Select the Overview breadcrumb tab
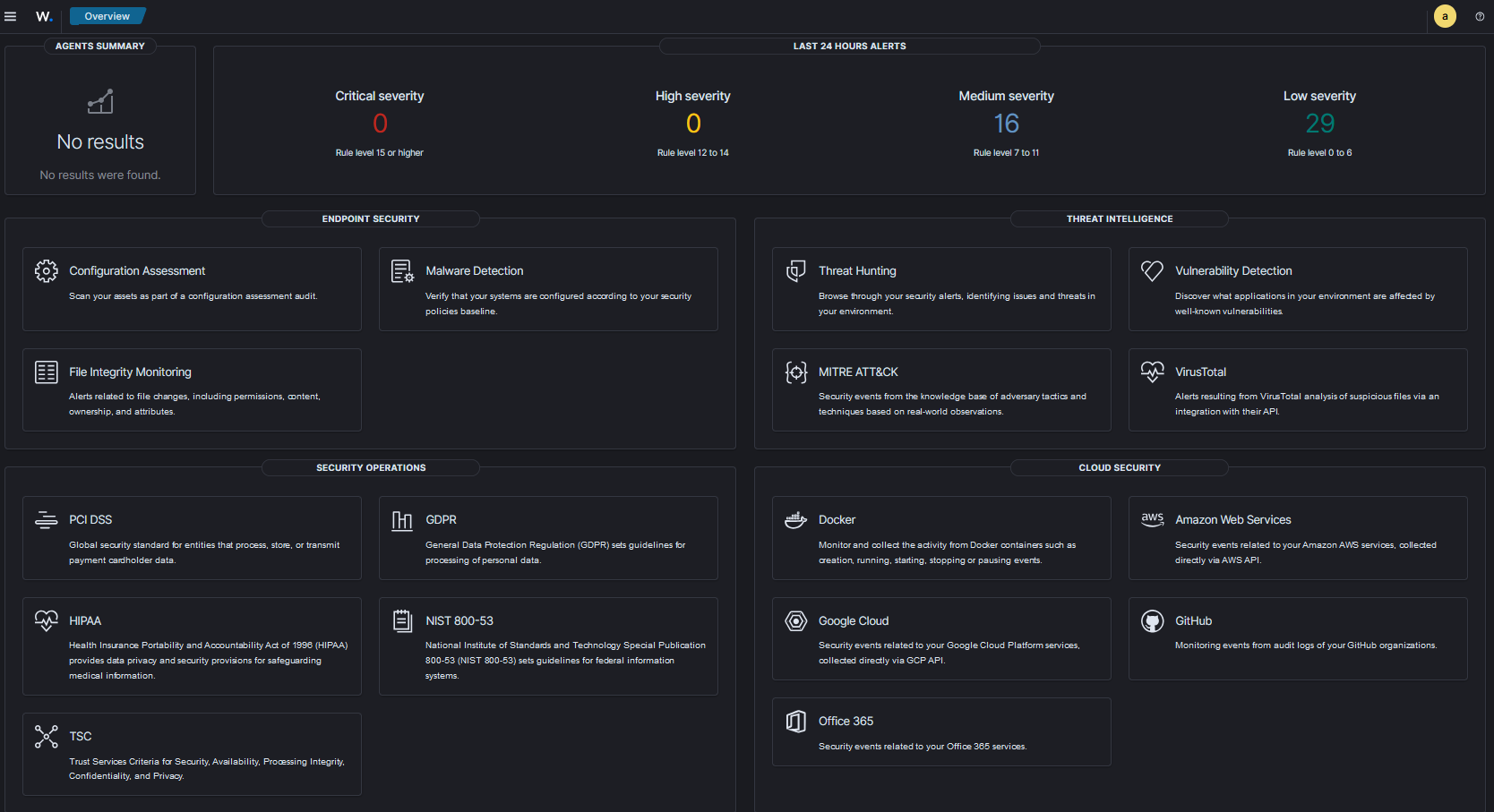 tap(107, 16)
